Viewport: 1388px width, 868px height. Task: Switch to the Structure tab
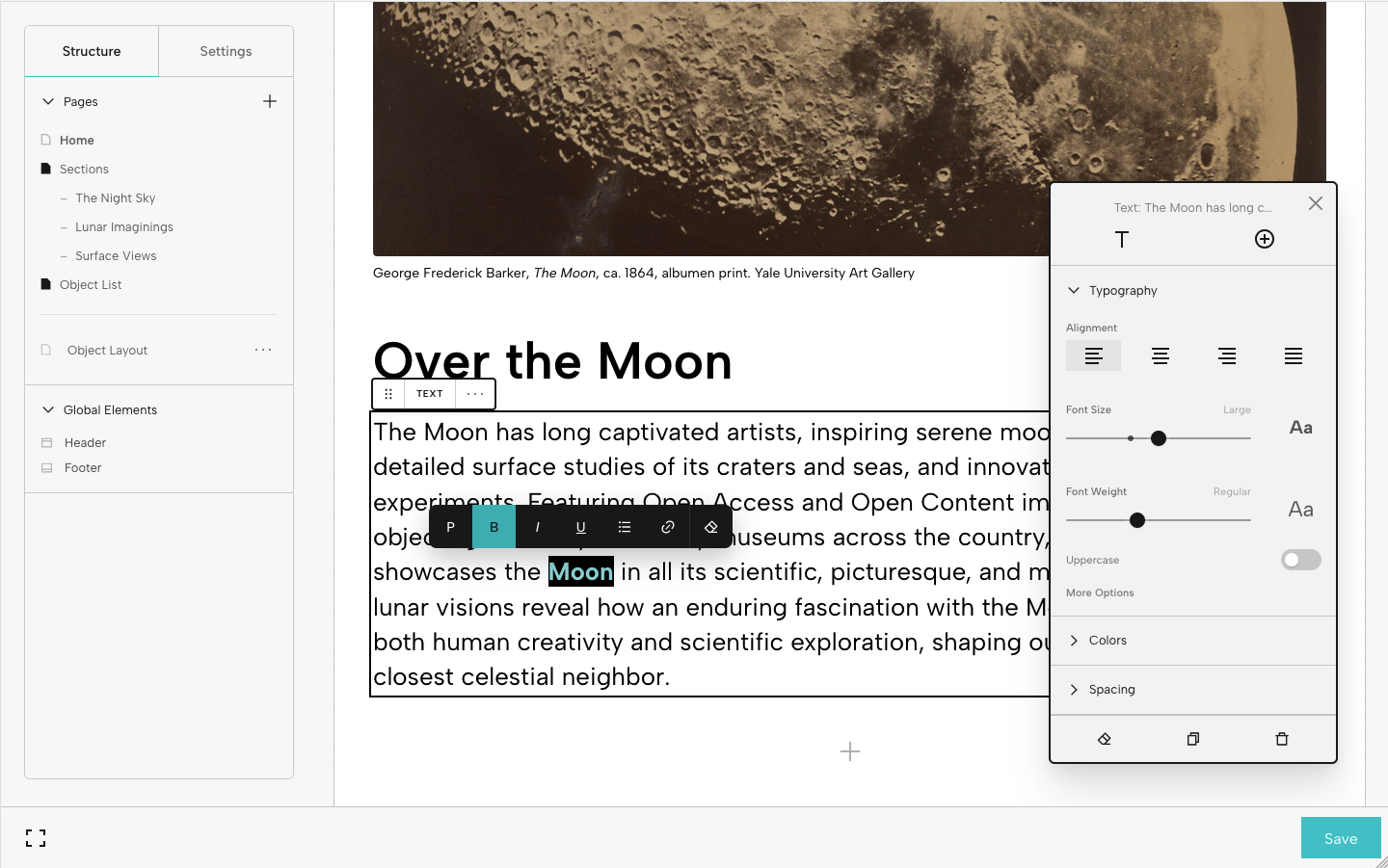pyautogui.click(x=92, y=51)
